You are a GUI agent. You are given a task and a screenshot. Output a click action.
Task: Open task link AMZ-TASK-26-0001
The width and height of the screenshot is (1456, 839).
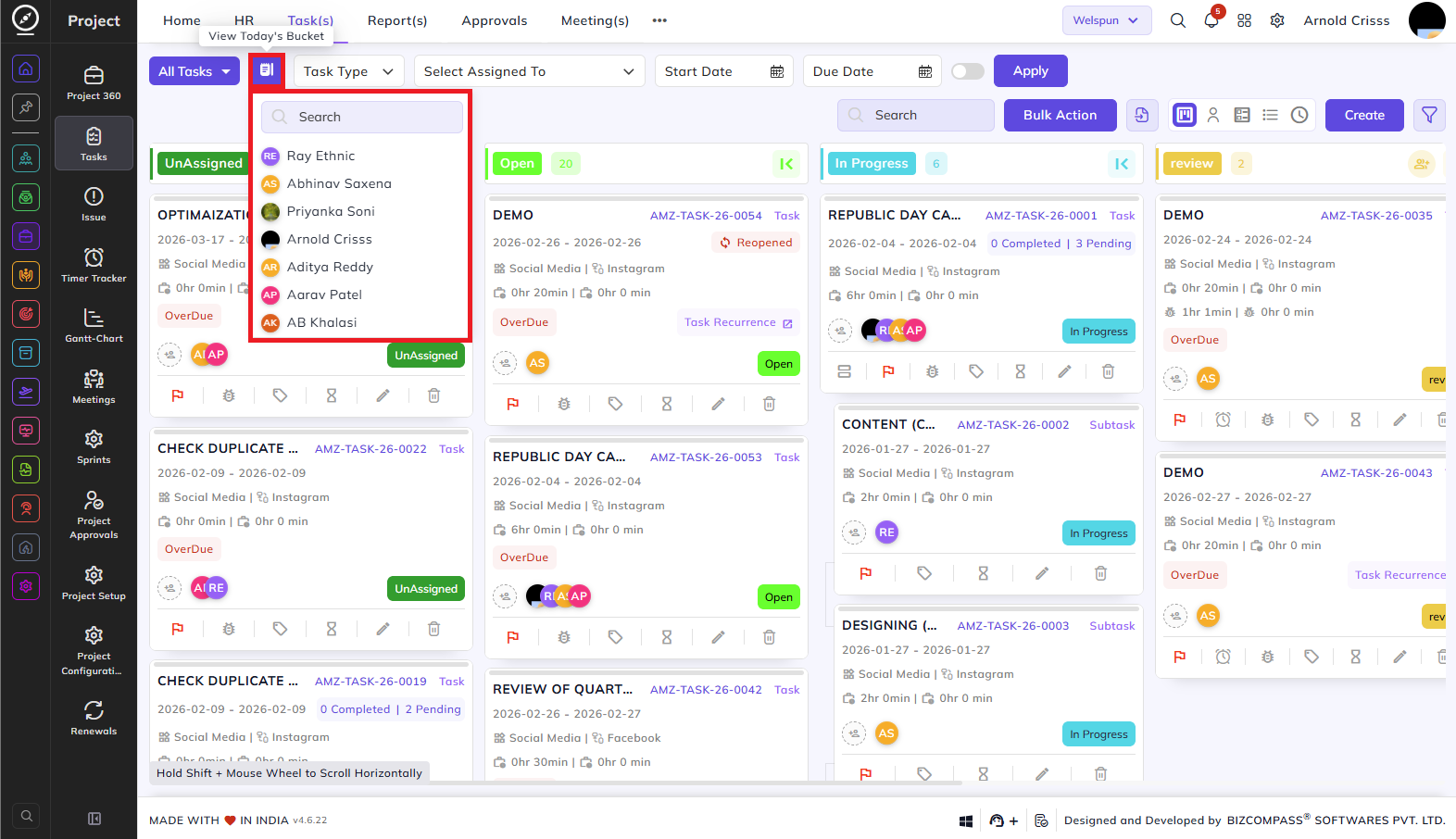click(1041, 216)
